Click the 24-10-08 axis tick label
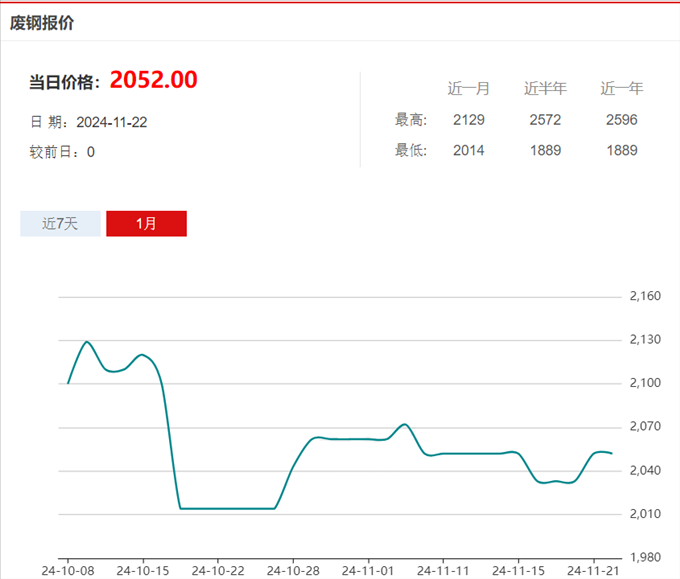This screenshot has width=680, height=579. (68, 571)
